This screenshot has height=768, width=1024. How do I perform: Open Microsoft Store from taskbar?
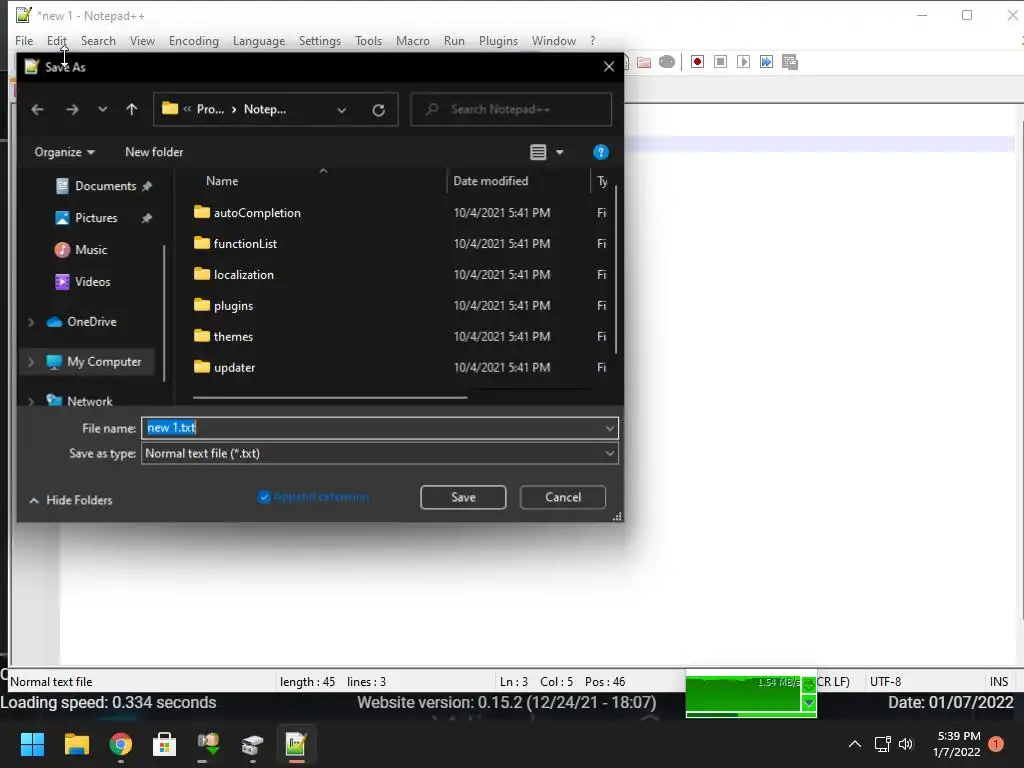coord(165,744)
